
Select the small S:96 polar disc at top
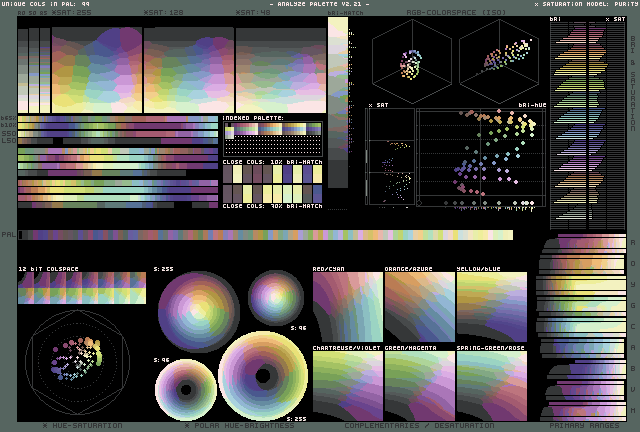pos(275,297)
